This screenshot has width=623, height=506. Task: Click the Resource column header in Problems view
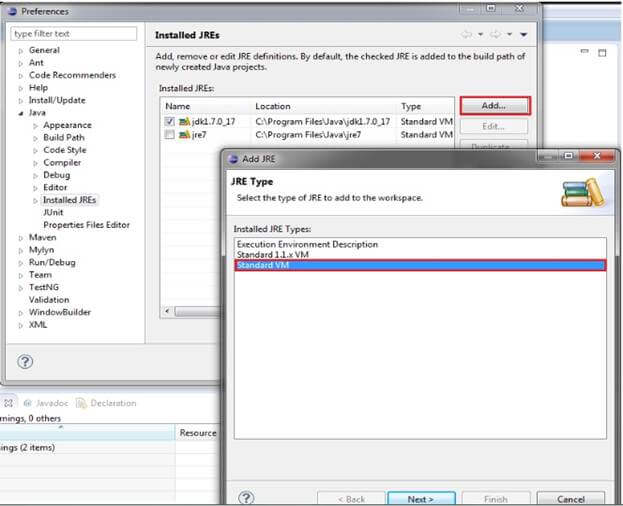(197, 433)
